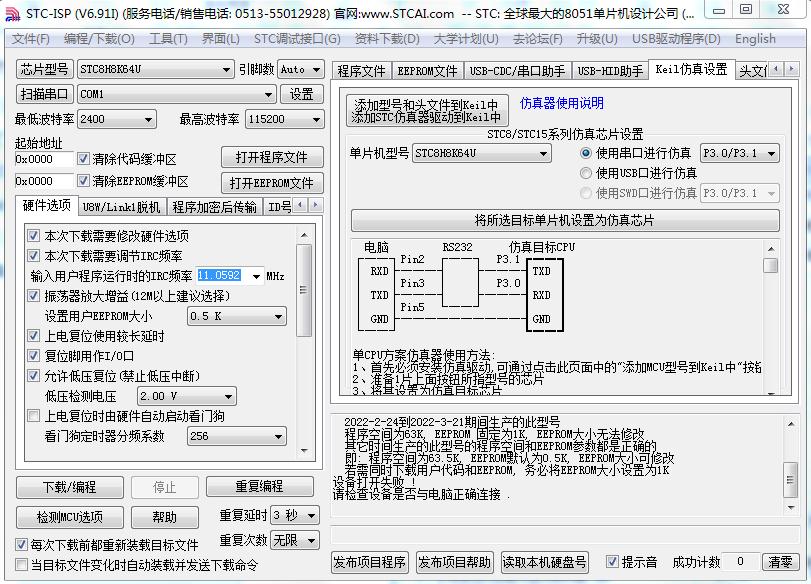
Task: Switch to U8W/Link1脱机 tab
Action: (122, 207)
